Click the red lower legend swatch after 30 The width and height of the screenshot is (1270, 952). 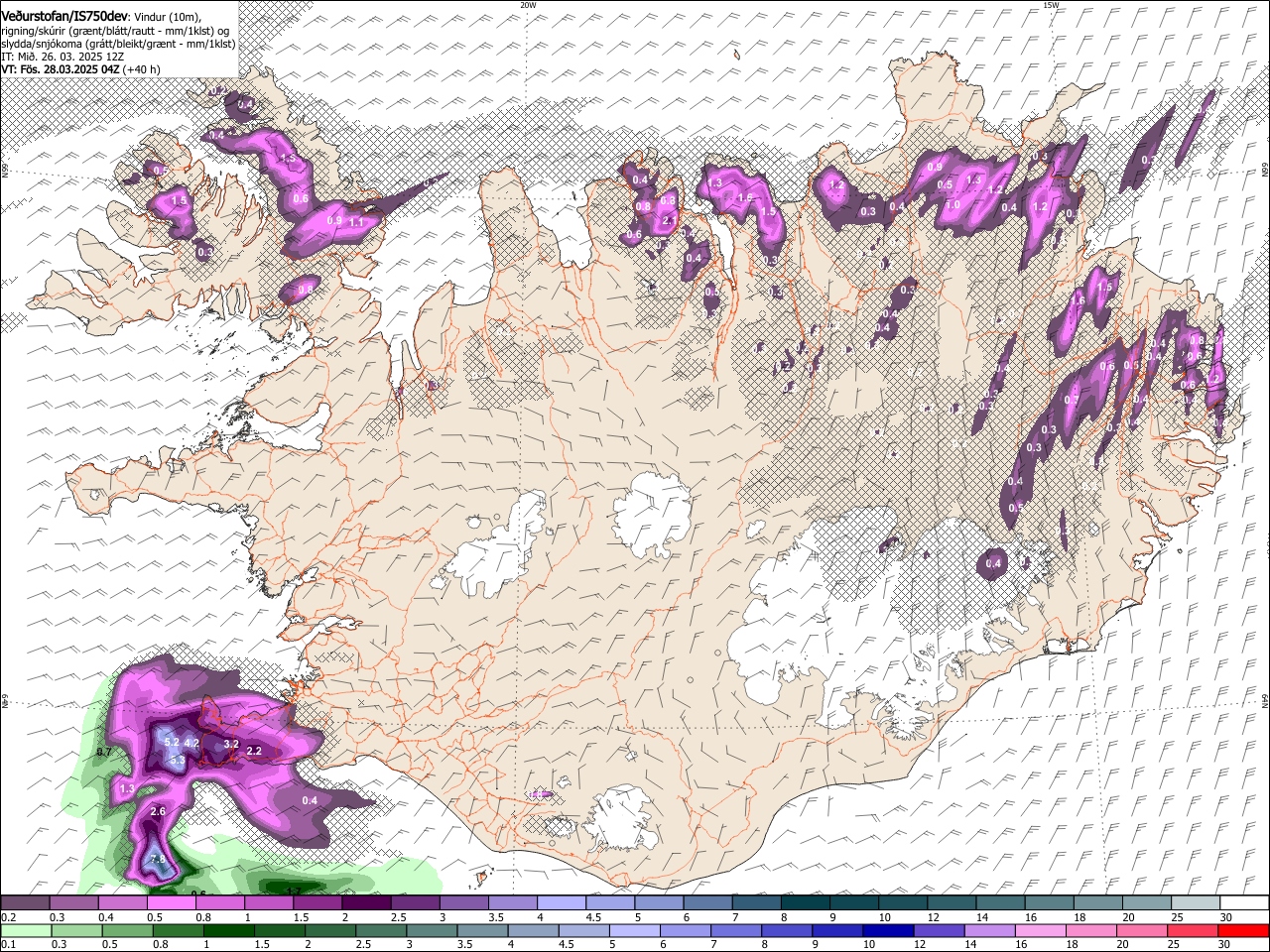point(1245,930)
